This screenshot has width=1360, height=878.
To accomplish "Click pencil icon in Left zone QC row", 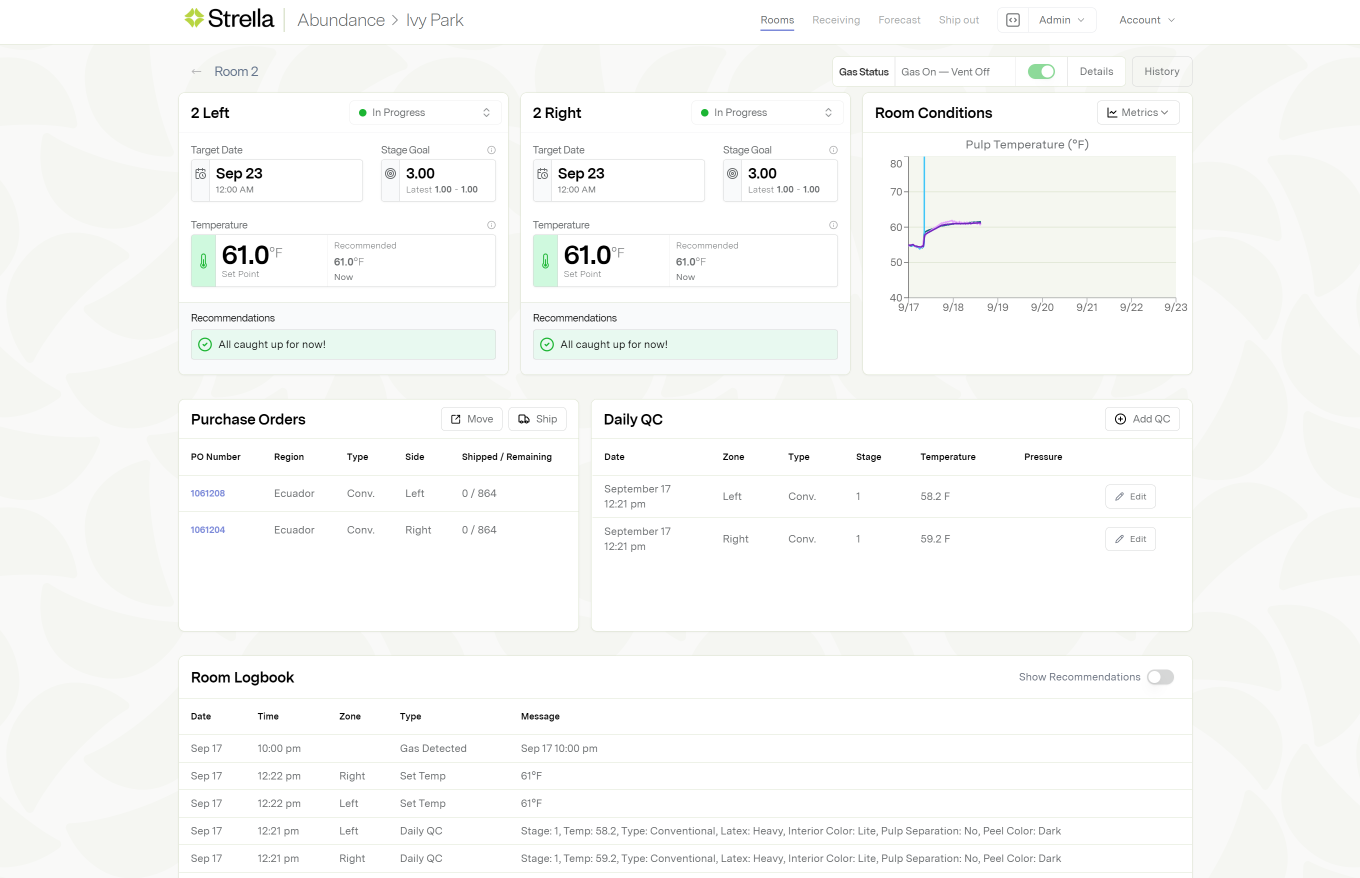I will (1120, 497).
